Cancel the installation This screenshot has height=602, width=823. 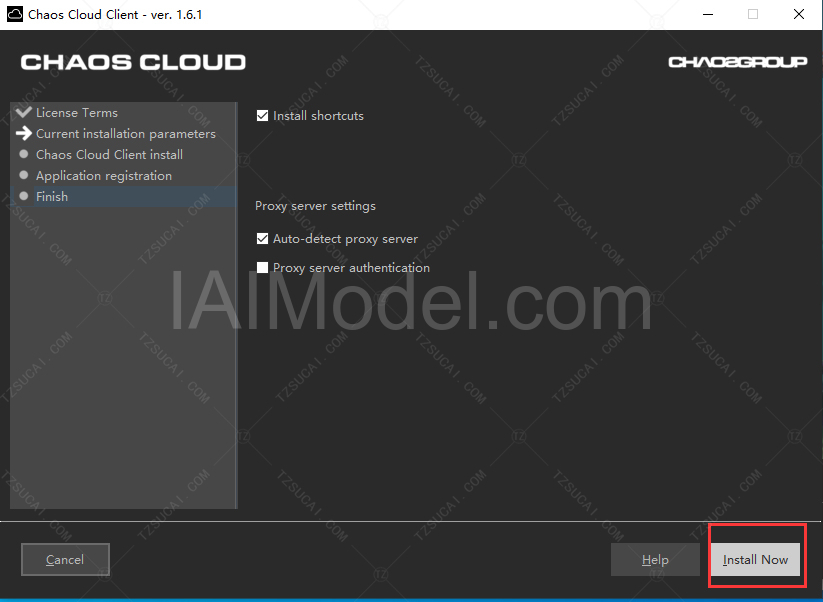point(65,559)
